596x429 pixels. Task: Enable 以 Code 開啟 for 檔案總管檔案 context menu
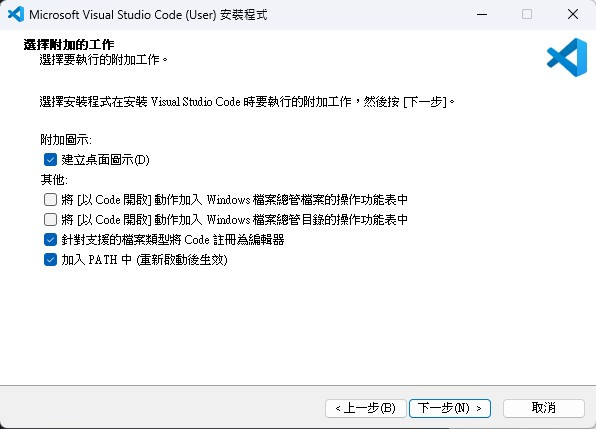(50, 199)
